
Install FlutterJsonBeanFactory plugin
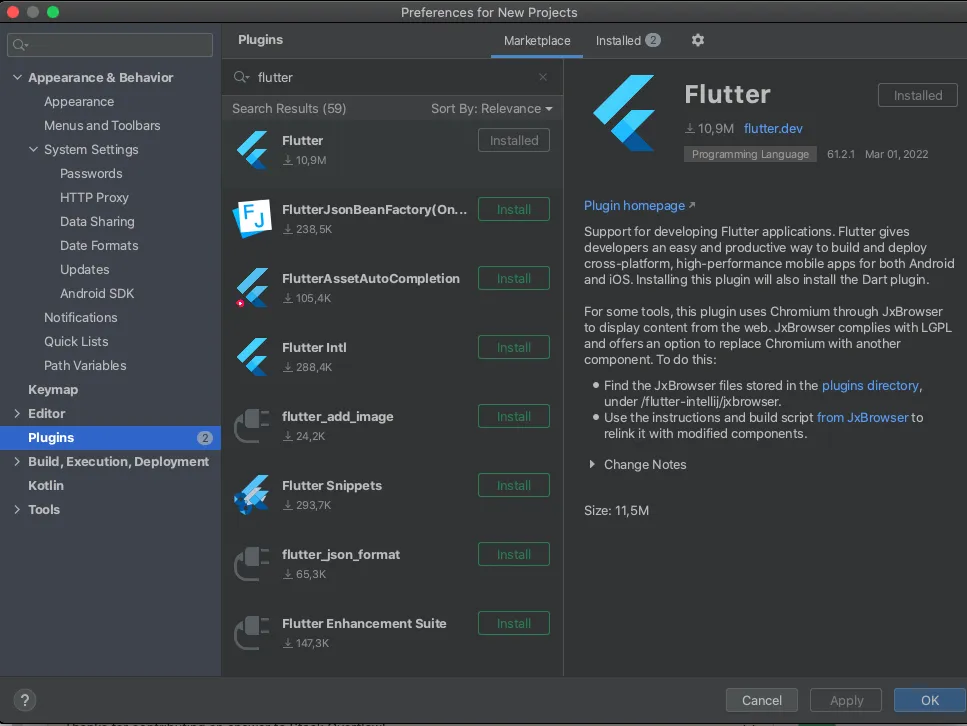[x=514, y=209]
